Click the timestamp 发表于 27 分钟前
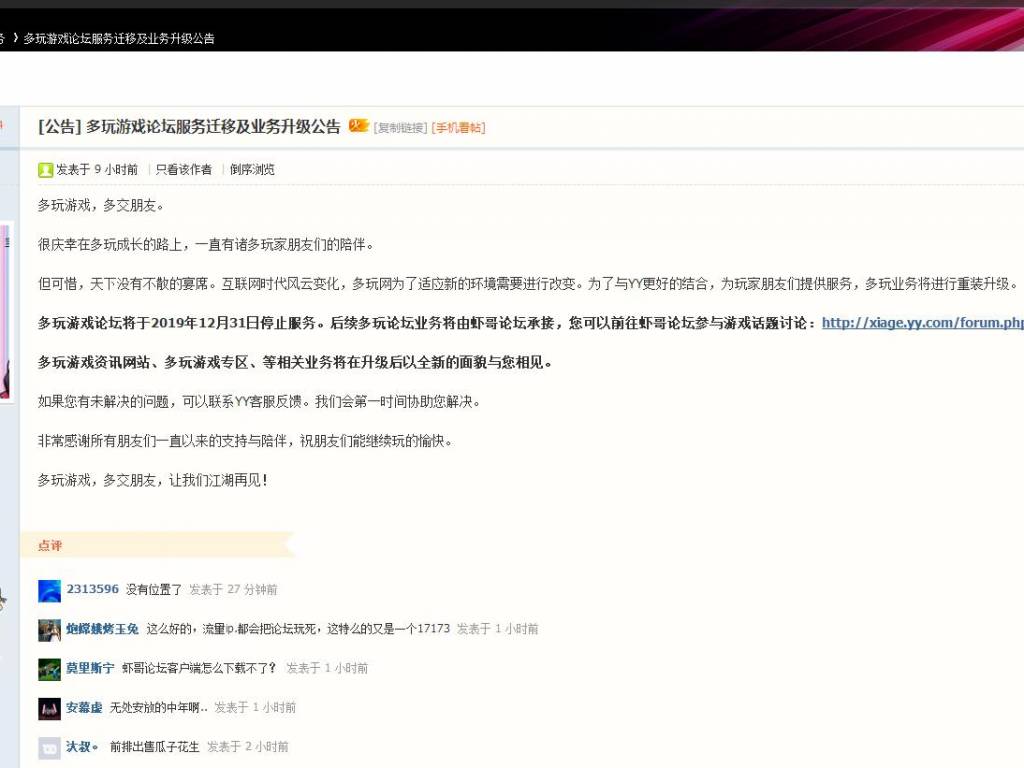 pyautogui.click(x=233, y=590)
